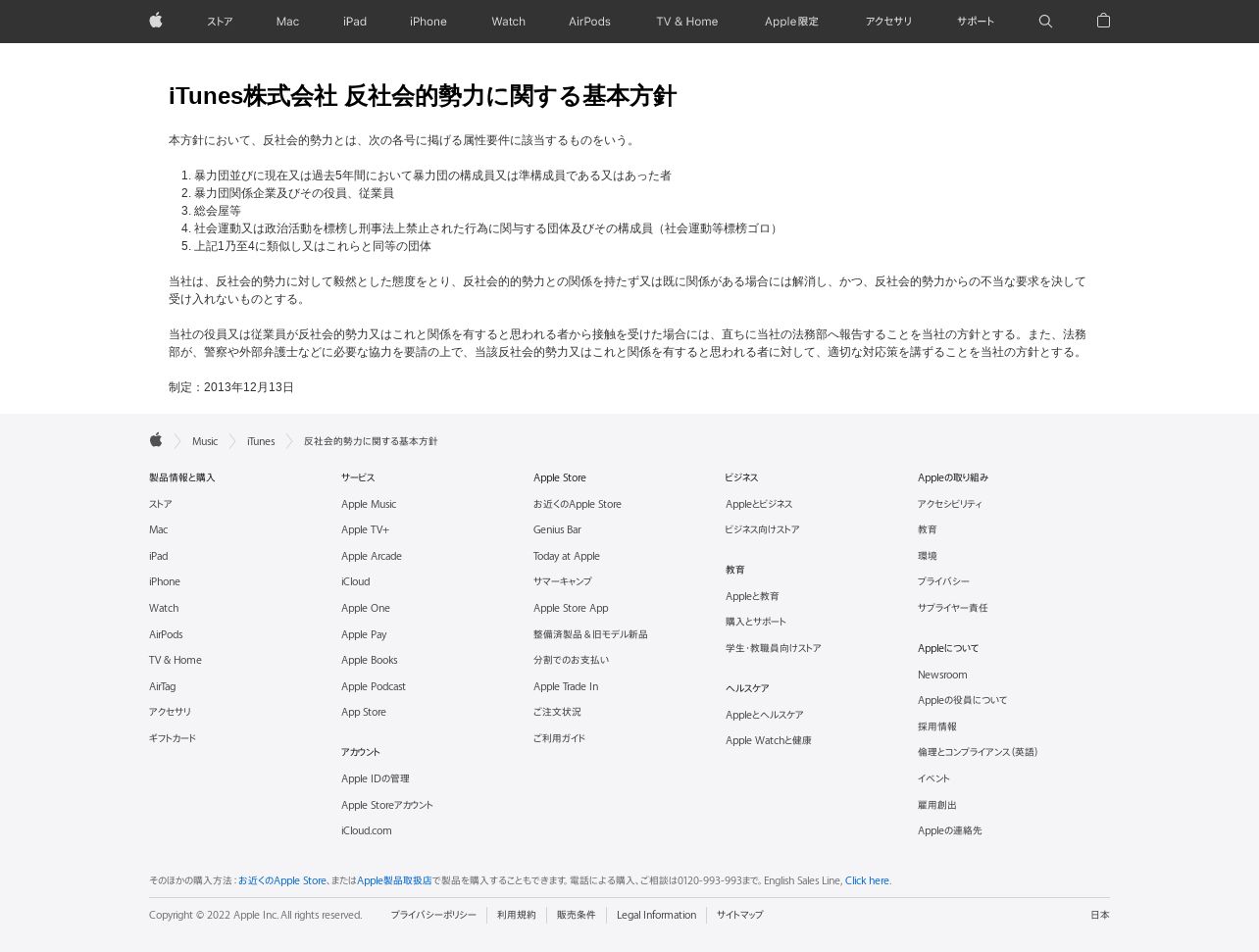Screen dimensions: 1259x952
Task: Open お近くのApple Store in Apple Store column
Action: pos(578,504)
